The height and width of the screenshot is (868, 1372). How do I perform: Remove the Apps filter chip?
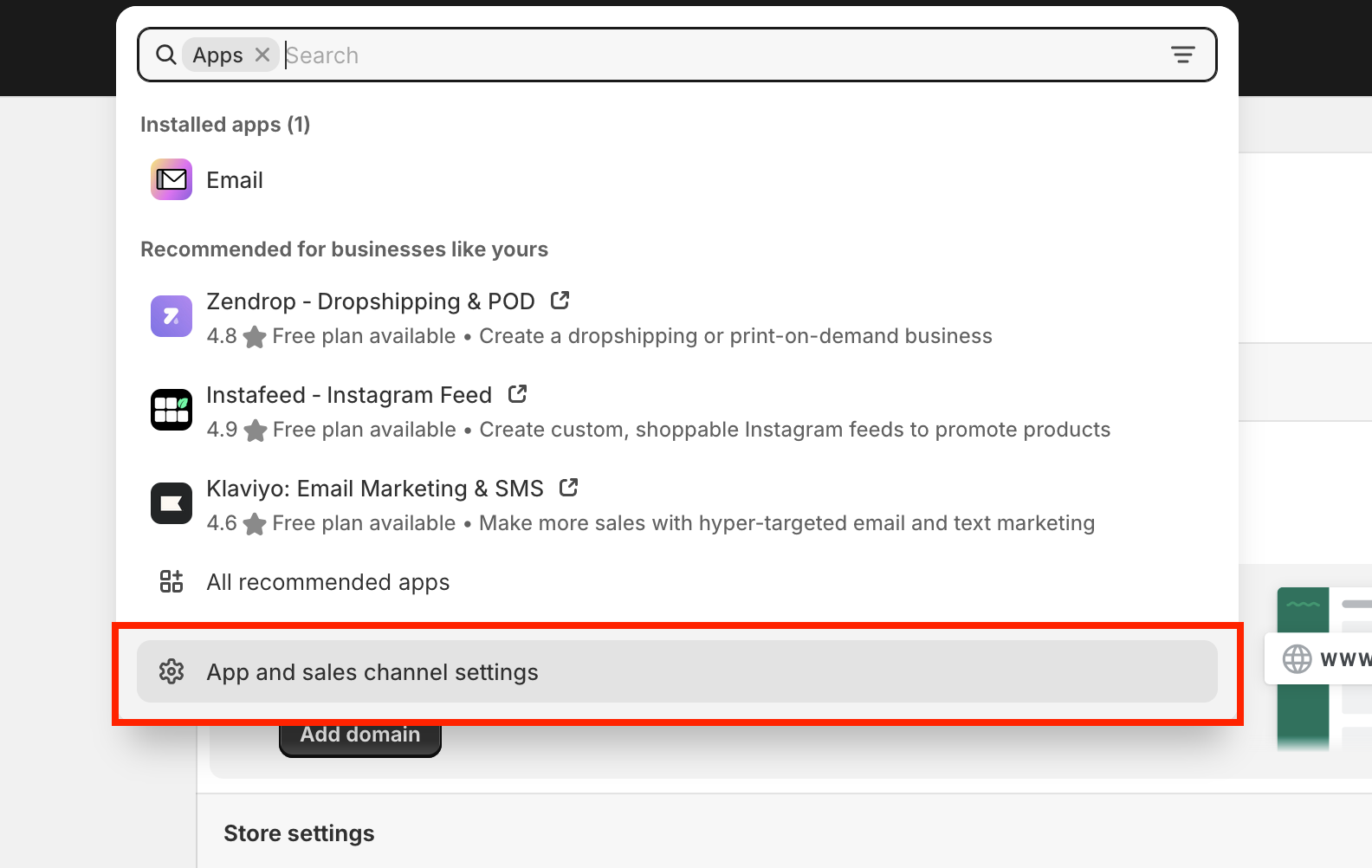click(x=262, y=55)
